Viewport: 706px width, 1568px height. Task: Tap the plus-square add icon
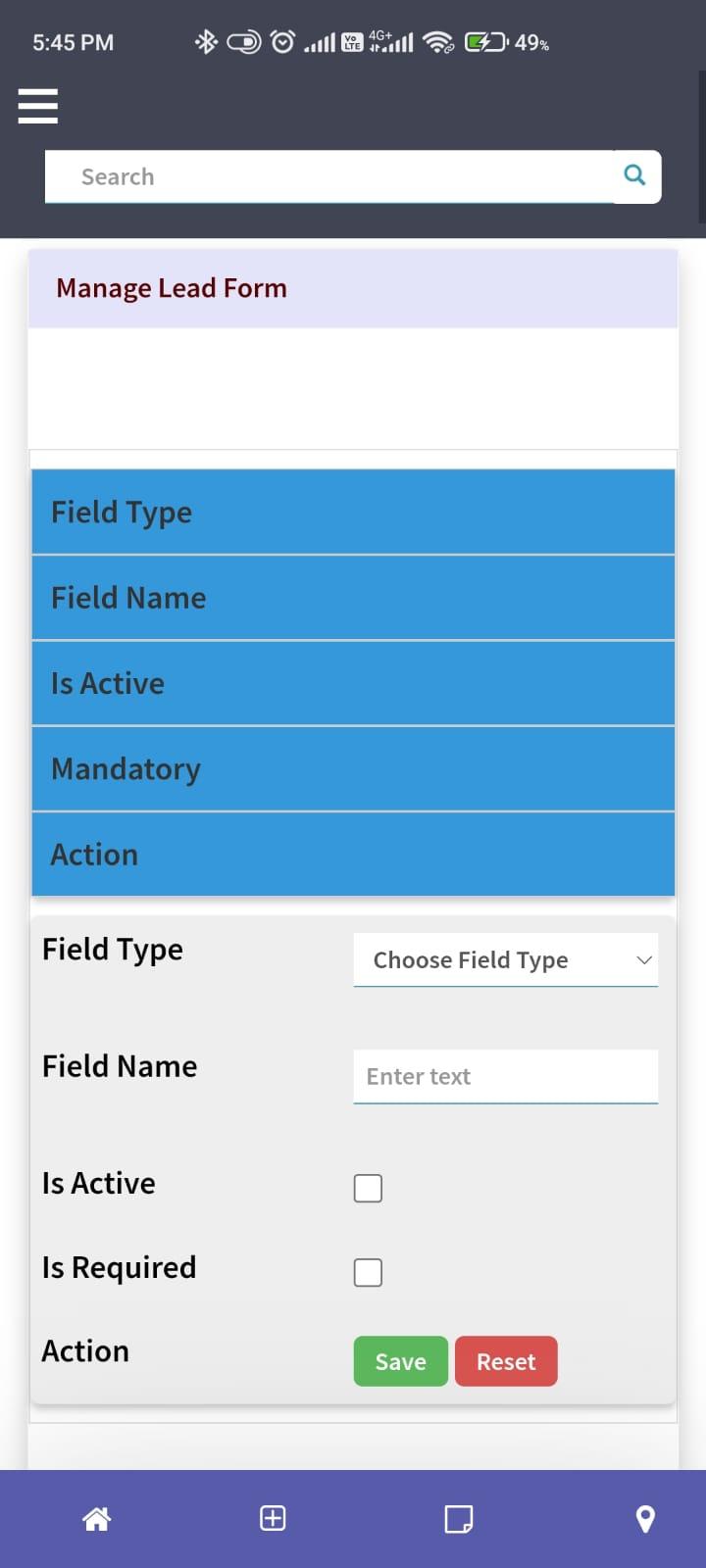coord(273,1518)
